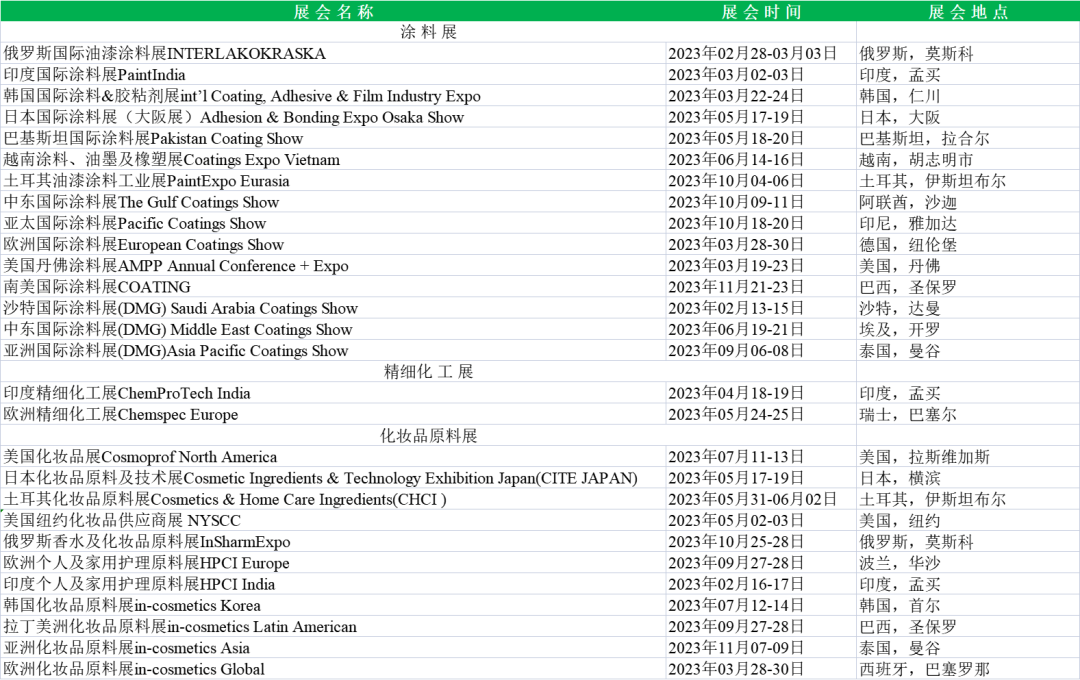Click the location 埃及，开罗
This screenshot has height=680, width=1080.
900,329
